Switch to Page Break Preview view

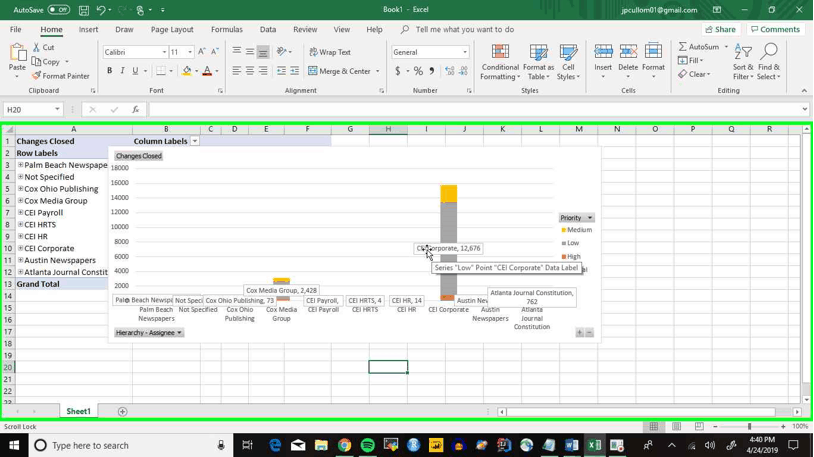(x=699, y=426)
